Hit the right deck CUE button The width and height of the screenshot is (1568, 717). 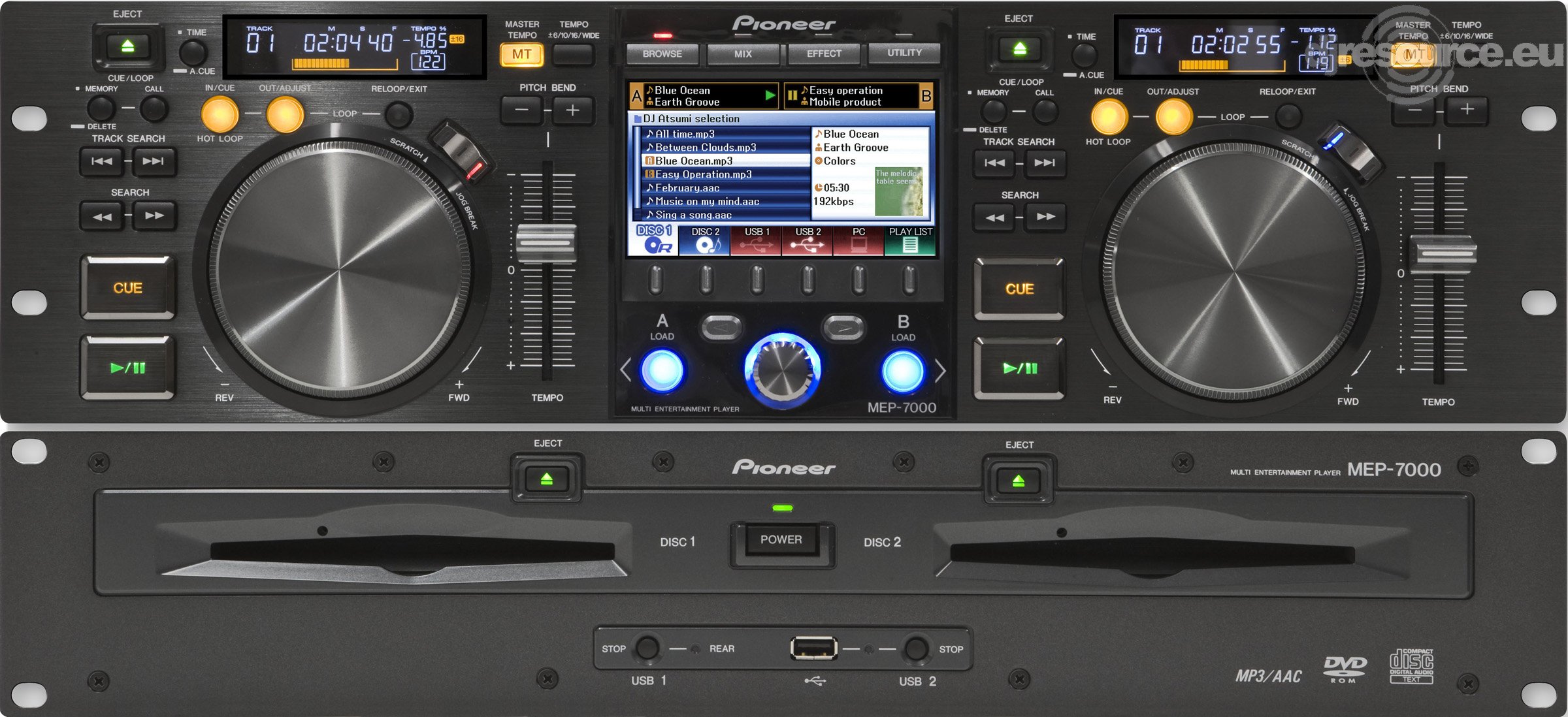(x=1019, y=289)
